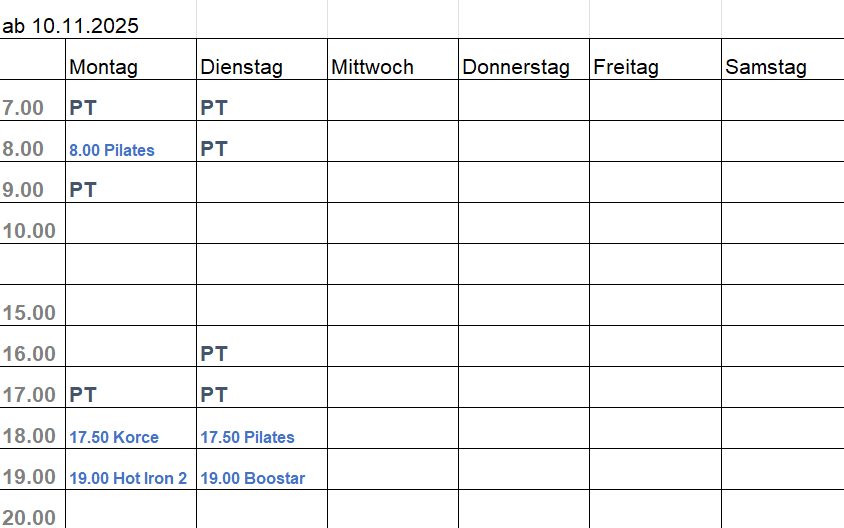Select the "17.50 Korce" class cell

(x=114, y=437)
